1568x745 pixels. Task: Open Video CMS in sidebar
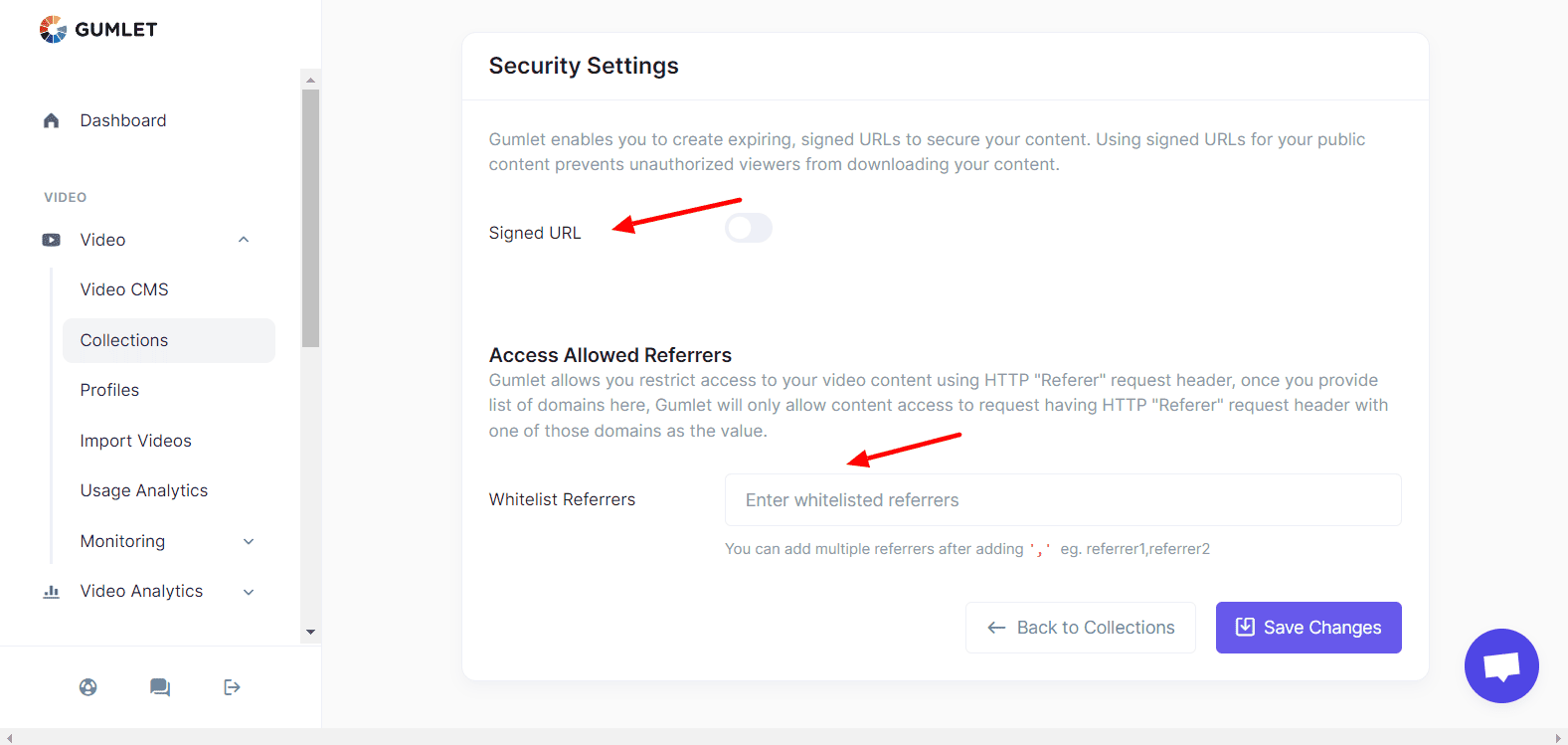click(x=124, y=289)
